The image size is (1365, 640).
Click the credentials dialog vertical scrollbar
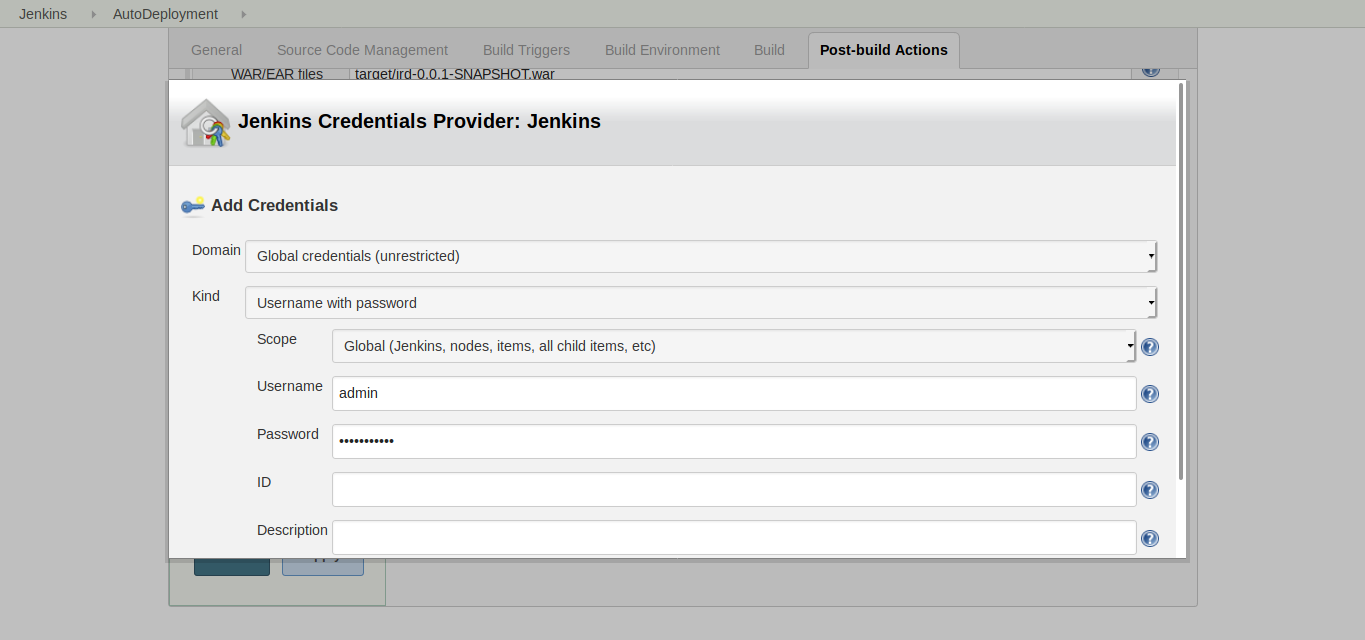point(1182,280)
